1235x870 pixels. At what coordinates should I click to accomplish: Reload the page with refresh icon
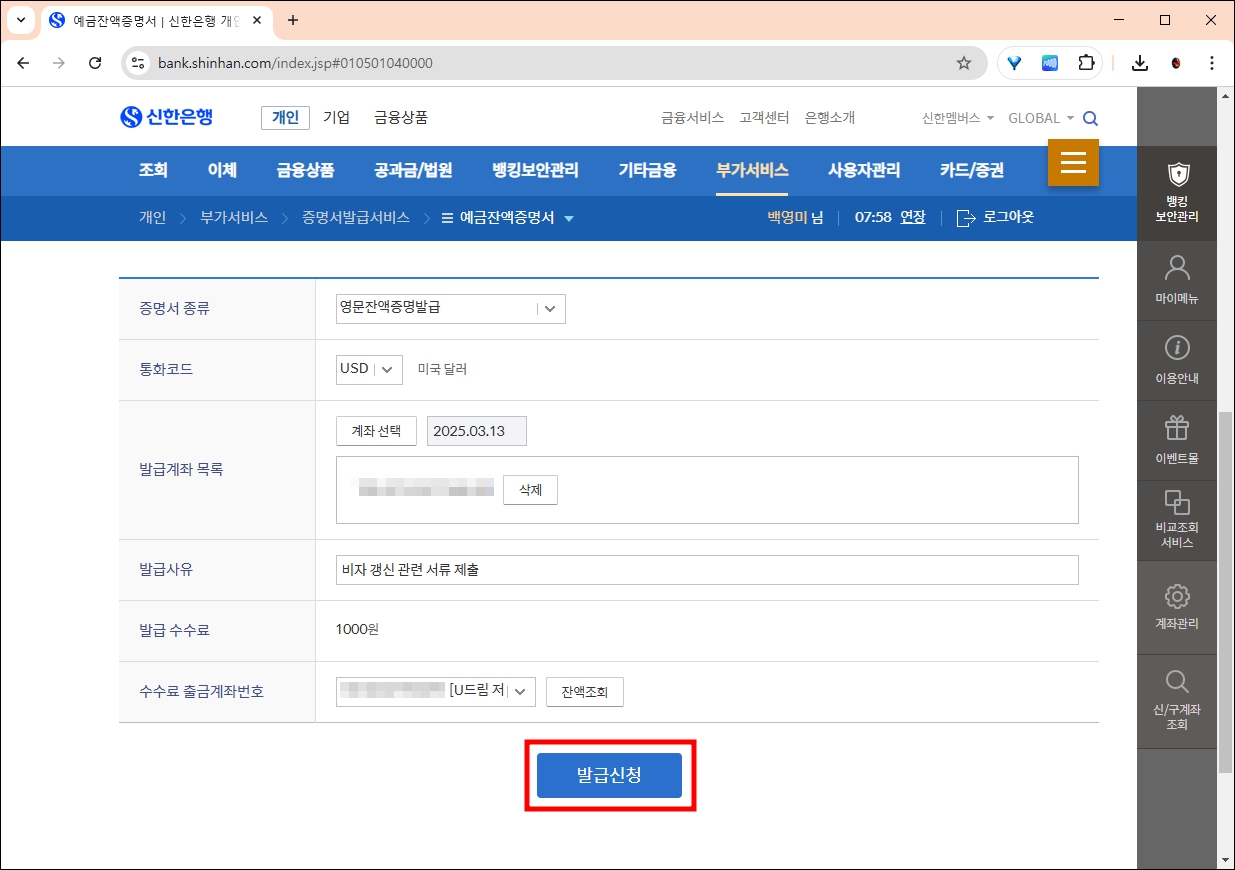tap(95, 63)
